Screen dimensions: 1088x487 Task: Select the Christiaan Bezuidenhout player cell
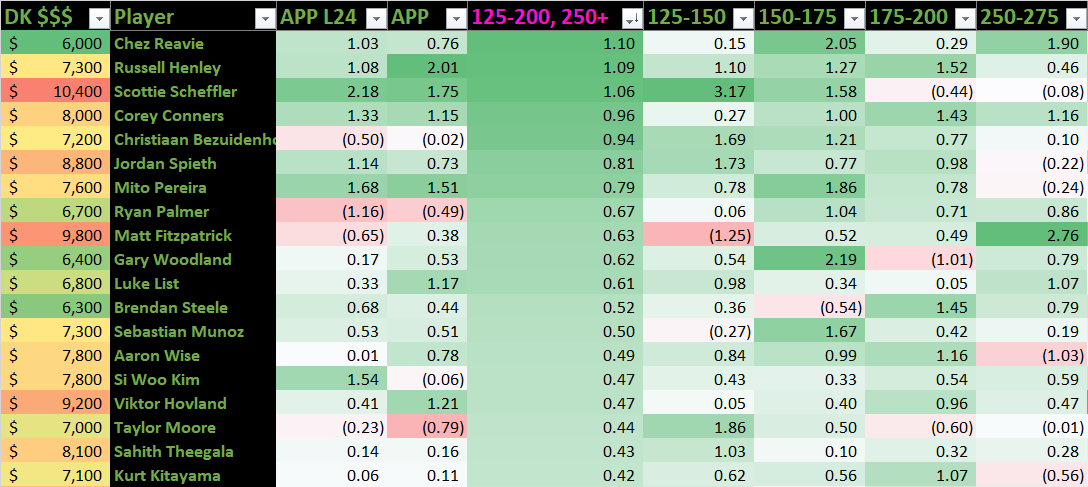(x=193, y=139)
